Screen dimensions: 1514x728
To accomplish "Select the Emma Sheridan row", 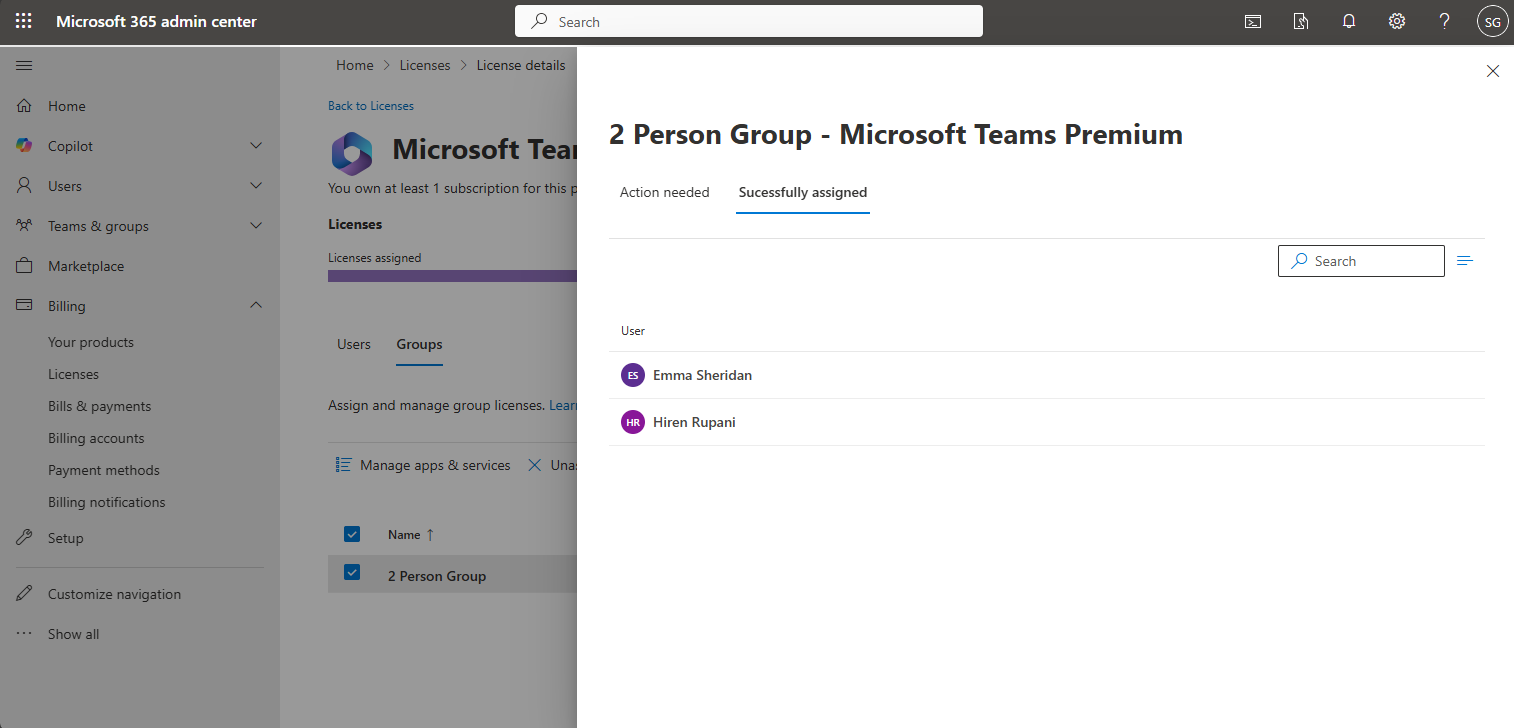I will click(1047, 375).
